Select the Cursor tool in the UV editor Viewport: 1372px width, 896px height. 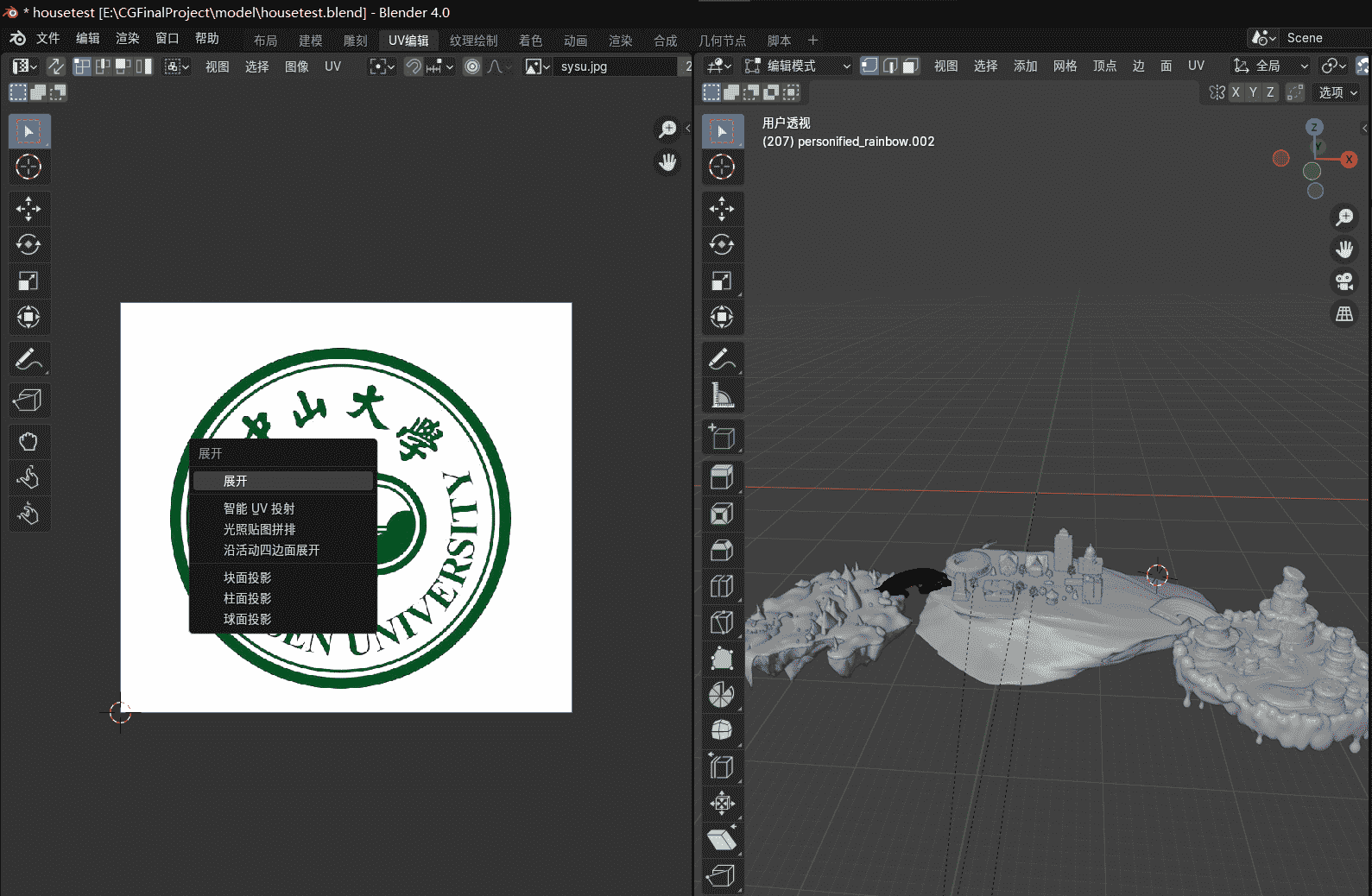(x=29, y=167)
